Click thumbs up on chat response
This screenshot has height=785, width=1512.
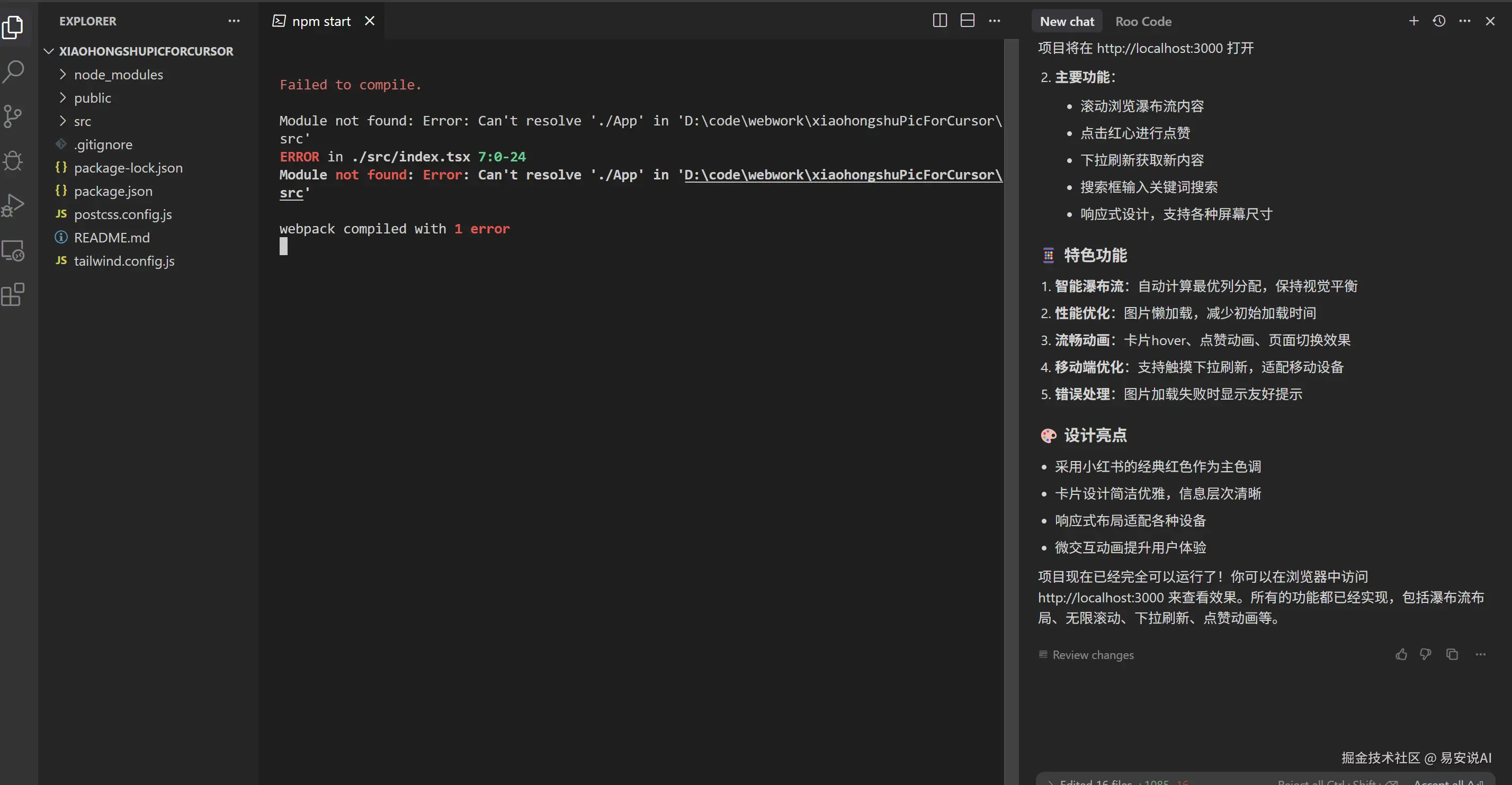click(x=1401, y=654)
